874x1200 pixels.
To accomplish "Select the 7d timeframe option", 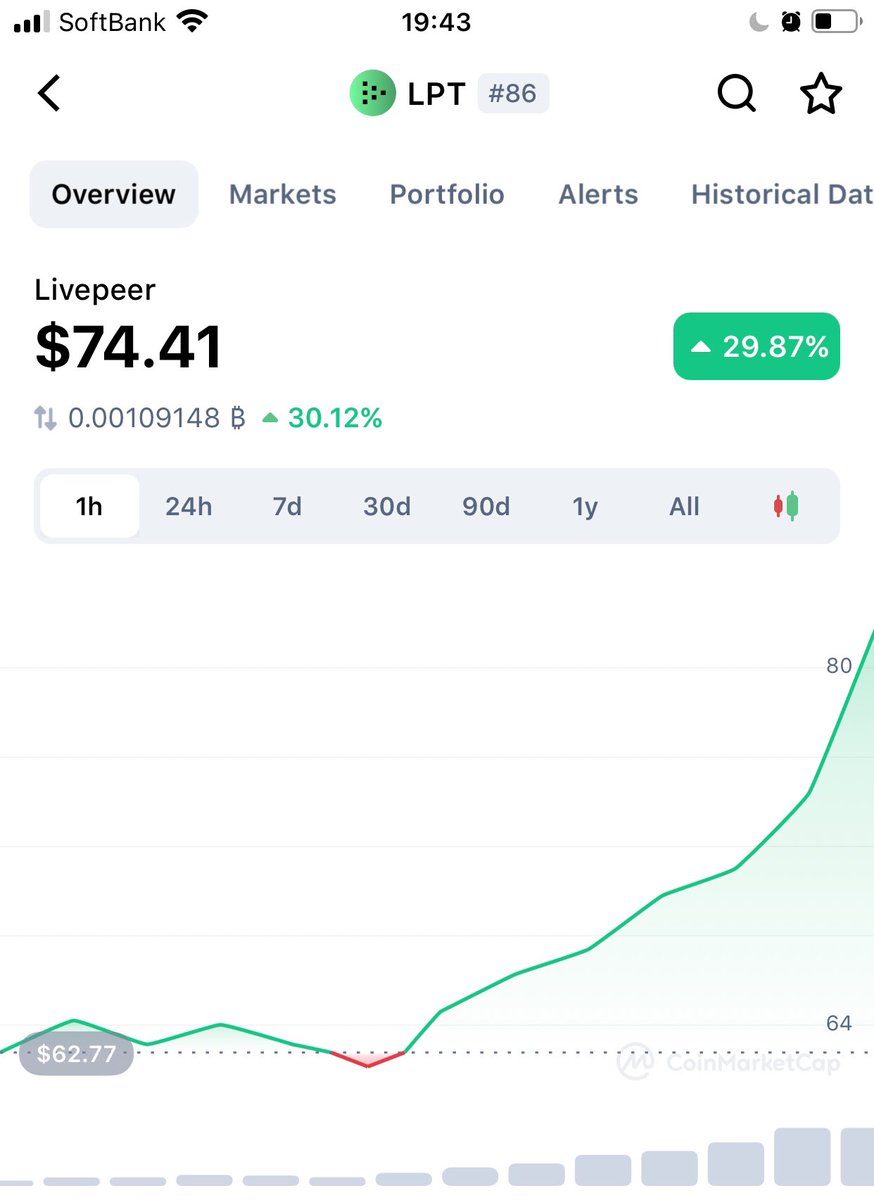I will click(287, 506).
